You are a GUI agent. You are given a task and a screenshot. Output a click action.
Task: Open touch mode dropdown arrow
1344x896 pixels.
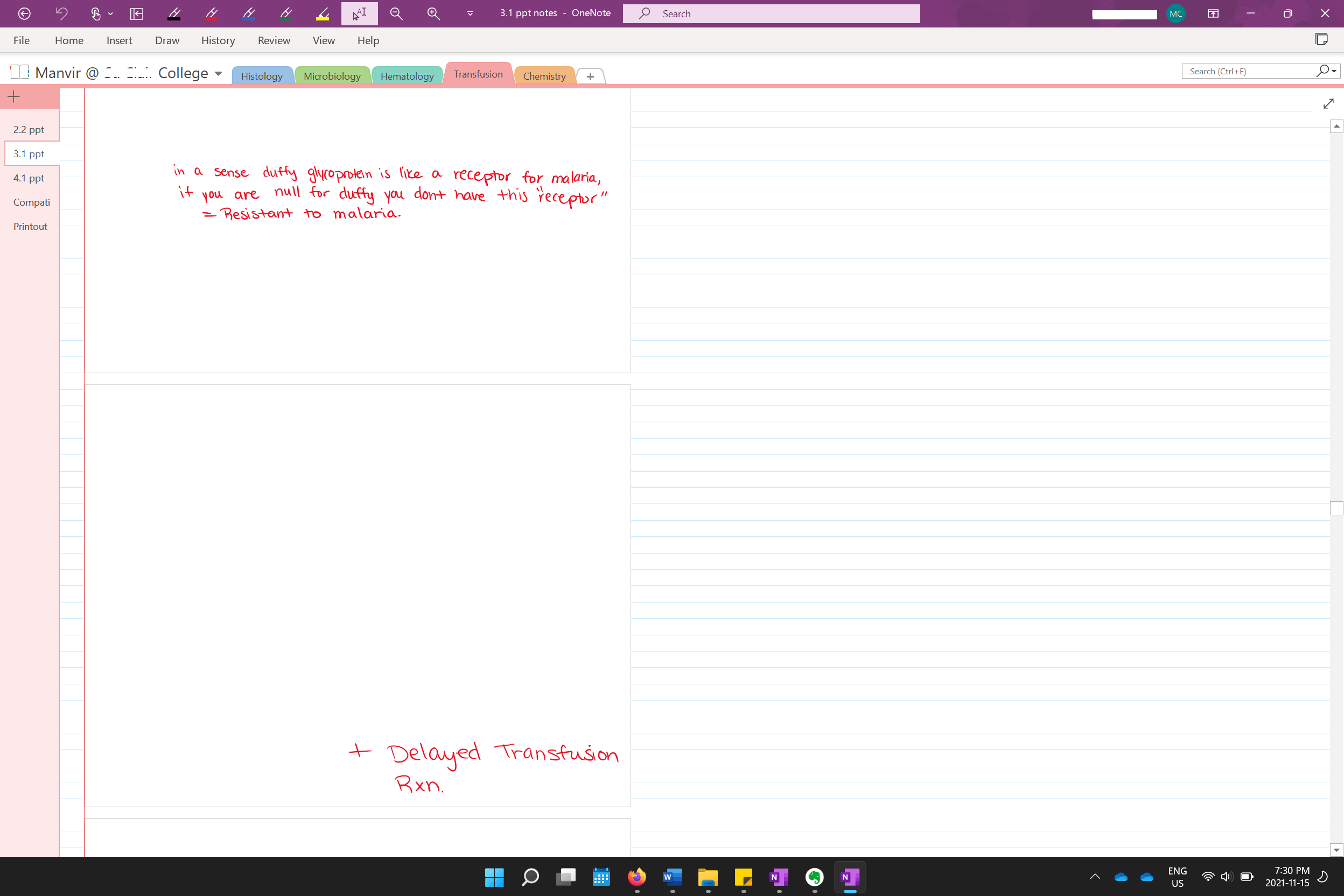point(110,13)
